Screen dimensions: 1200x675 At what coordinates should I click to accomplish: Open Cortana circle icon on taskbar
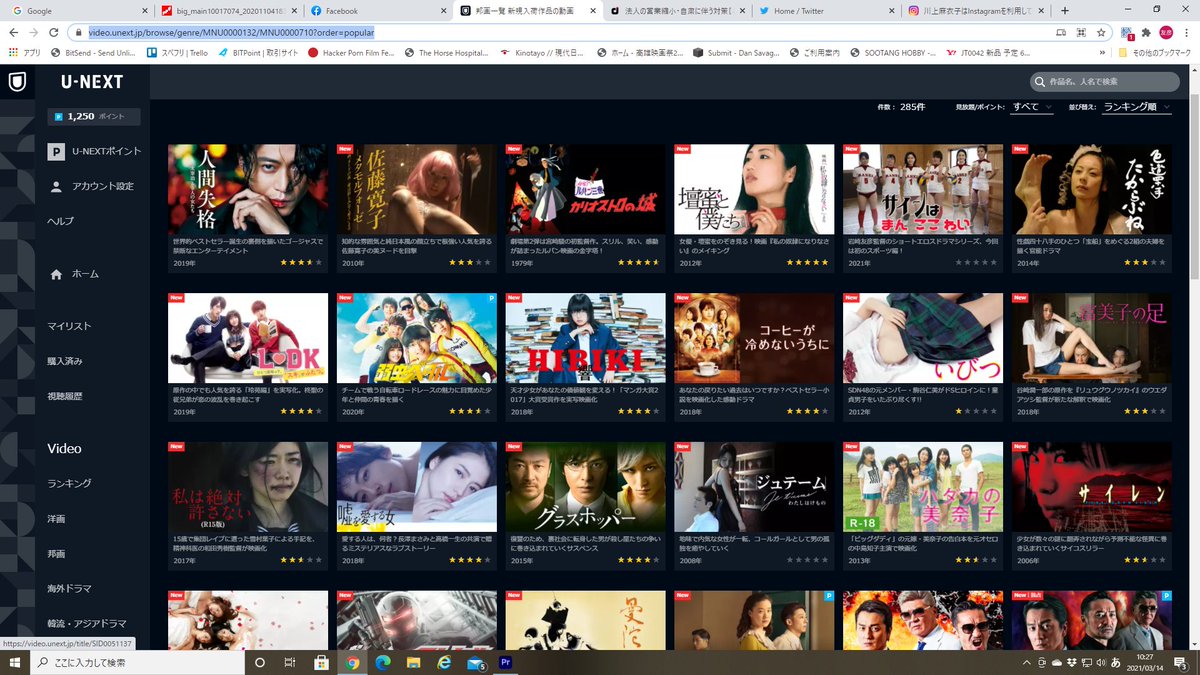[x=260, y=662]
